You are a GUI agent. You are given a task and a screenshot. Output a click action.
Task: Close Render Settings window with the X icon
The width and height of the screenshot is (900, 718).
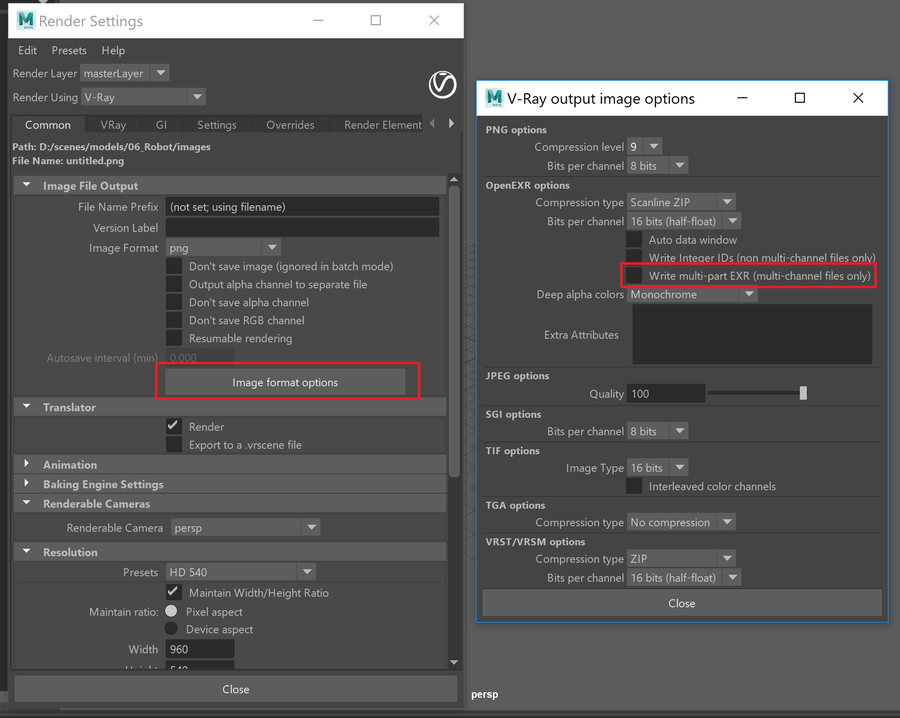(435, 21)
